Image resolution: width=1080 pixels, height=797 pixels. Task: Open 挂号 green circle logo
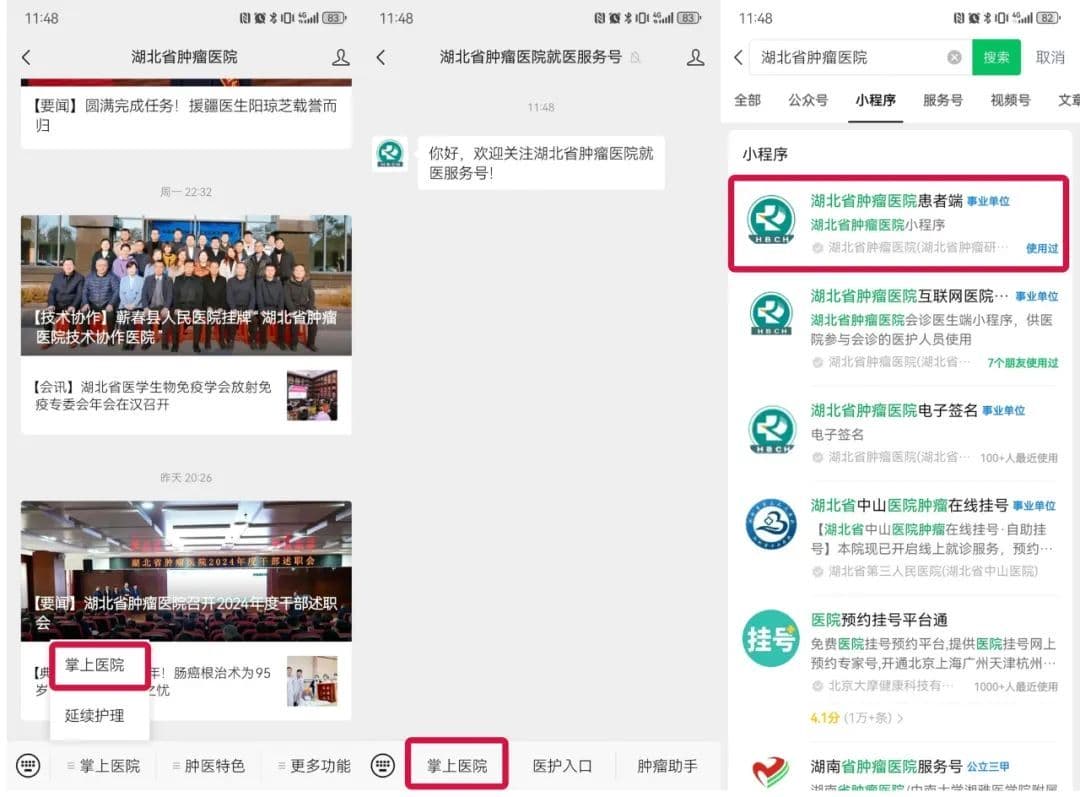(x=771, y=638)
